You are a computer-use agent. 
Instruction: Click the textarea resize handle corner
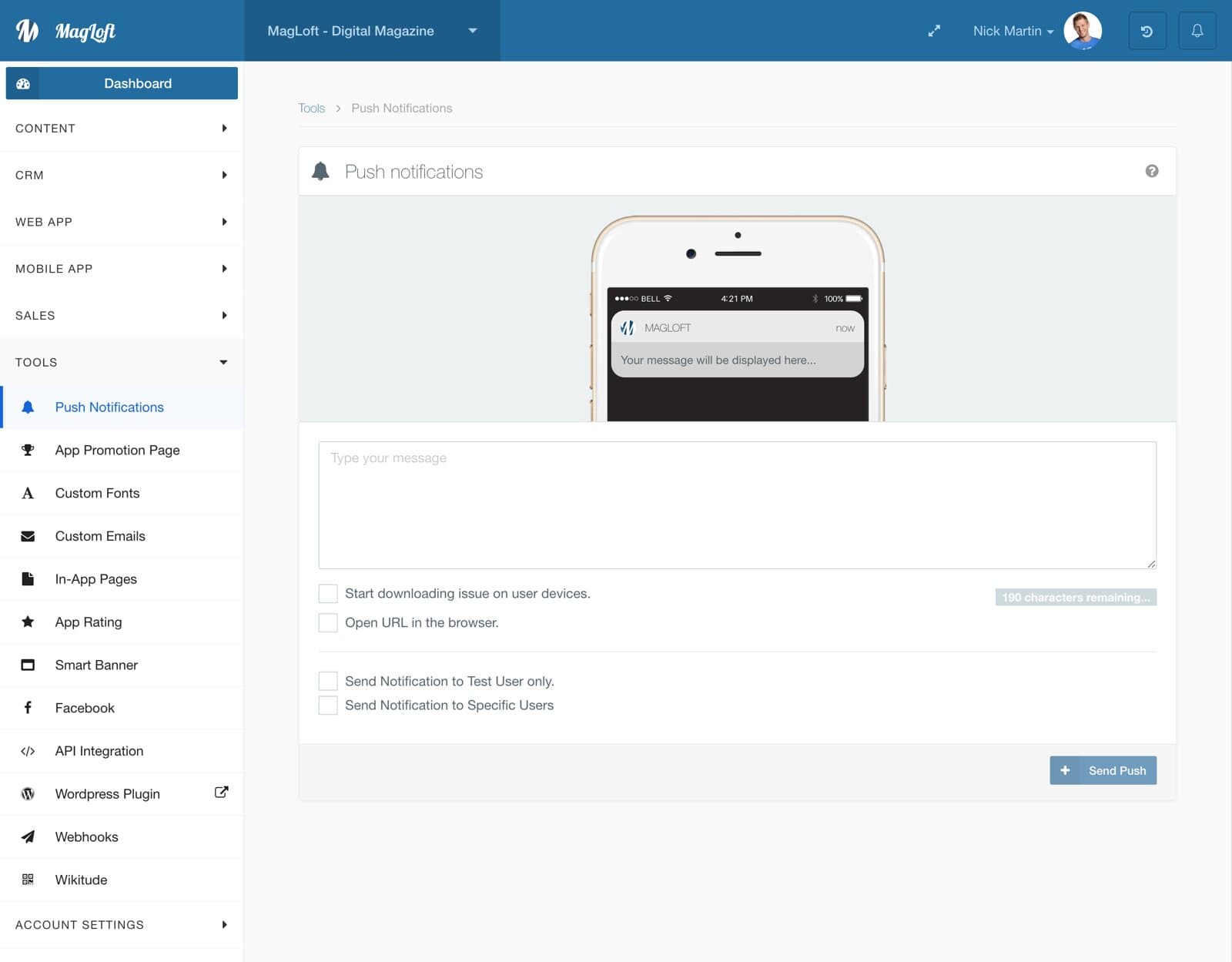click(1151, 564)
